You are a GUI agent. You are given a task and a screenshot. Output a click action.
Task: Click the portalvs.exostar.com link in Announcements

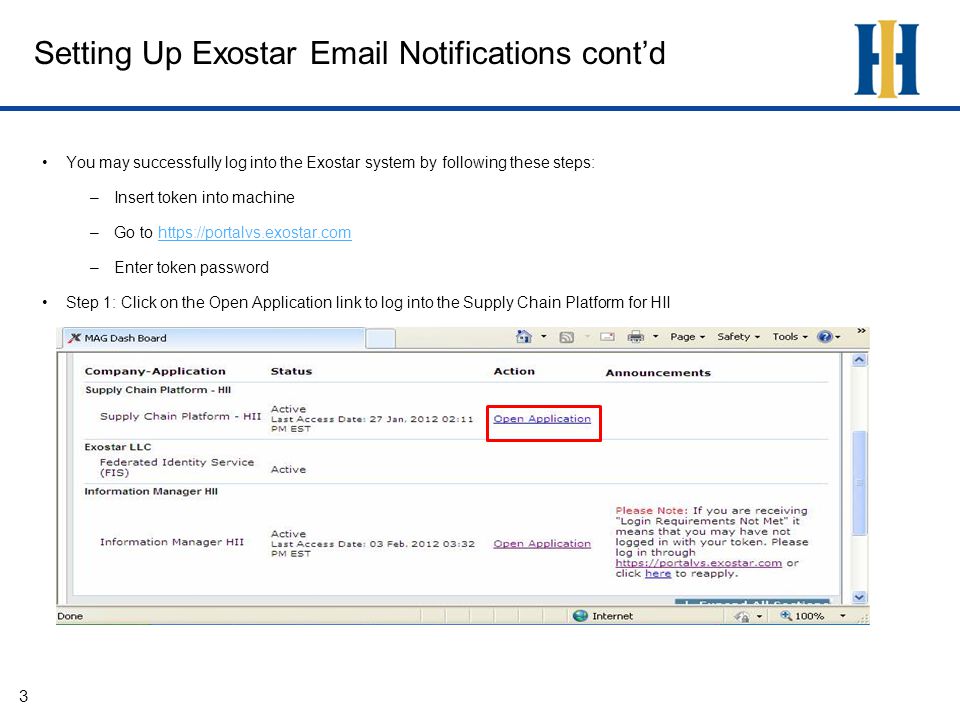point(699,563)
